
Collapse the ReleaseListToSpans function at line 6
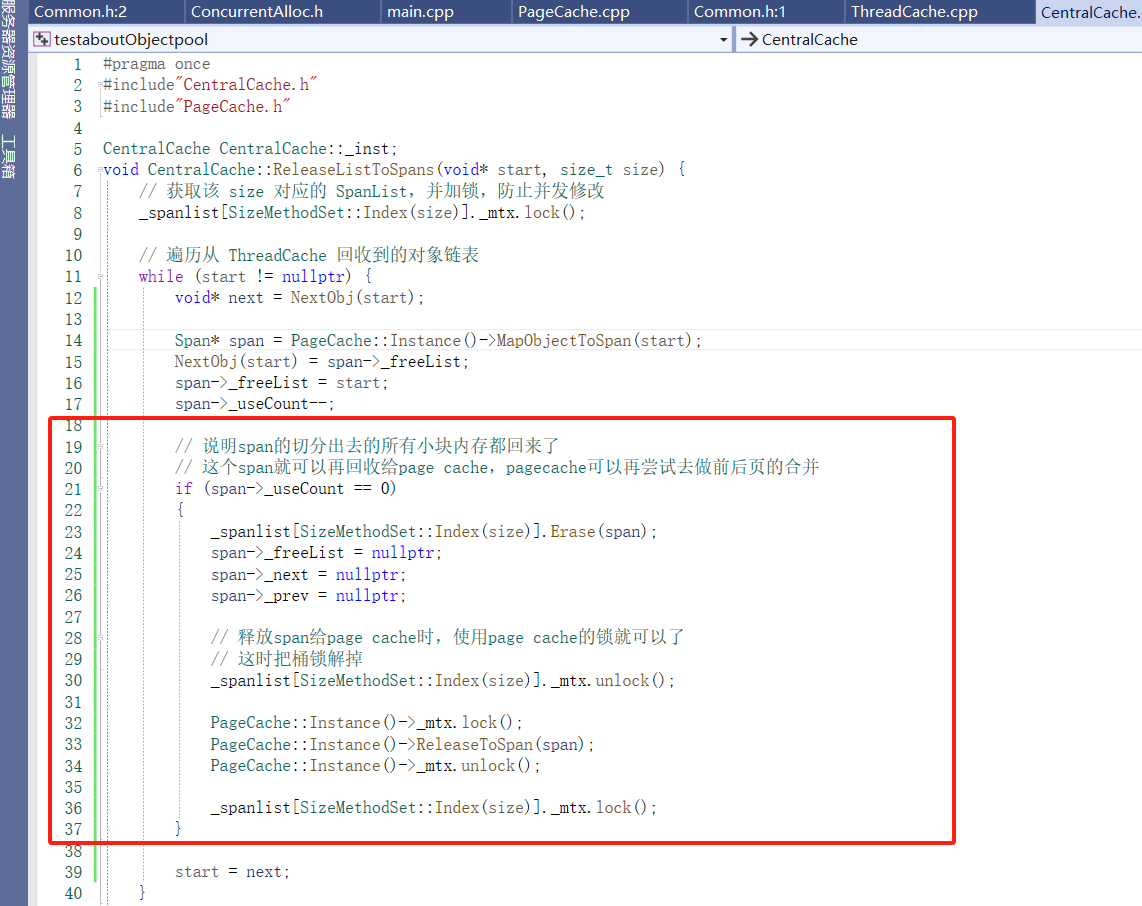[x=101, y=170]
